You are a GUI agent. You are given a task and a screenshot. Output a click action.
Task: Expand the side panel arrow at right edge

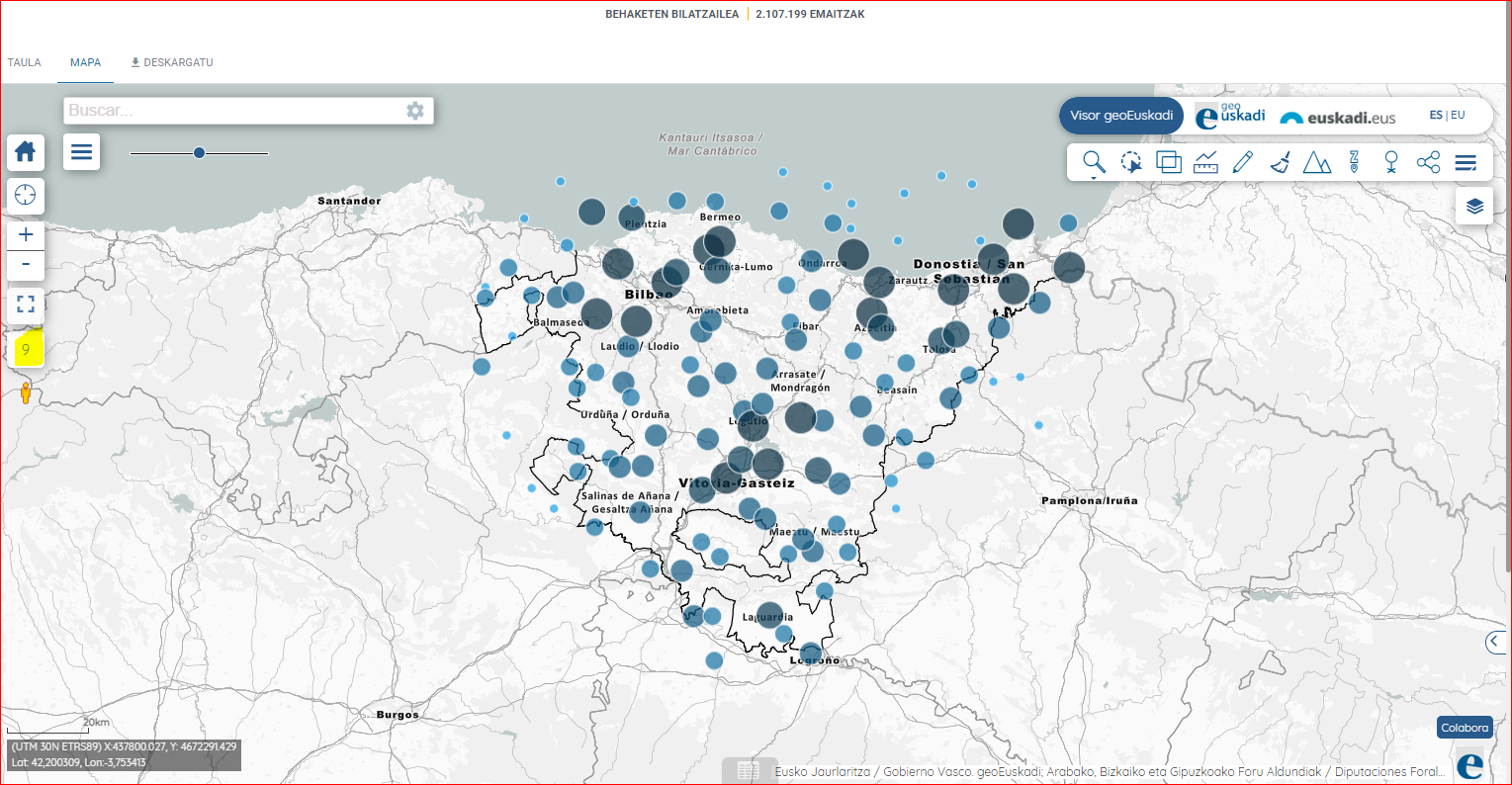1495,643
